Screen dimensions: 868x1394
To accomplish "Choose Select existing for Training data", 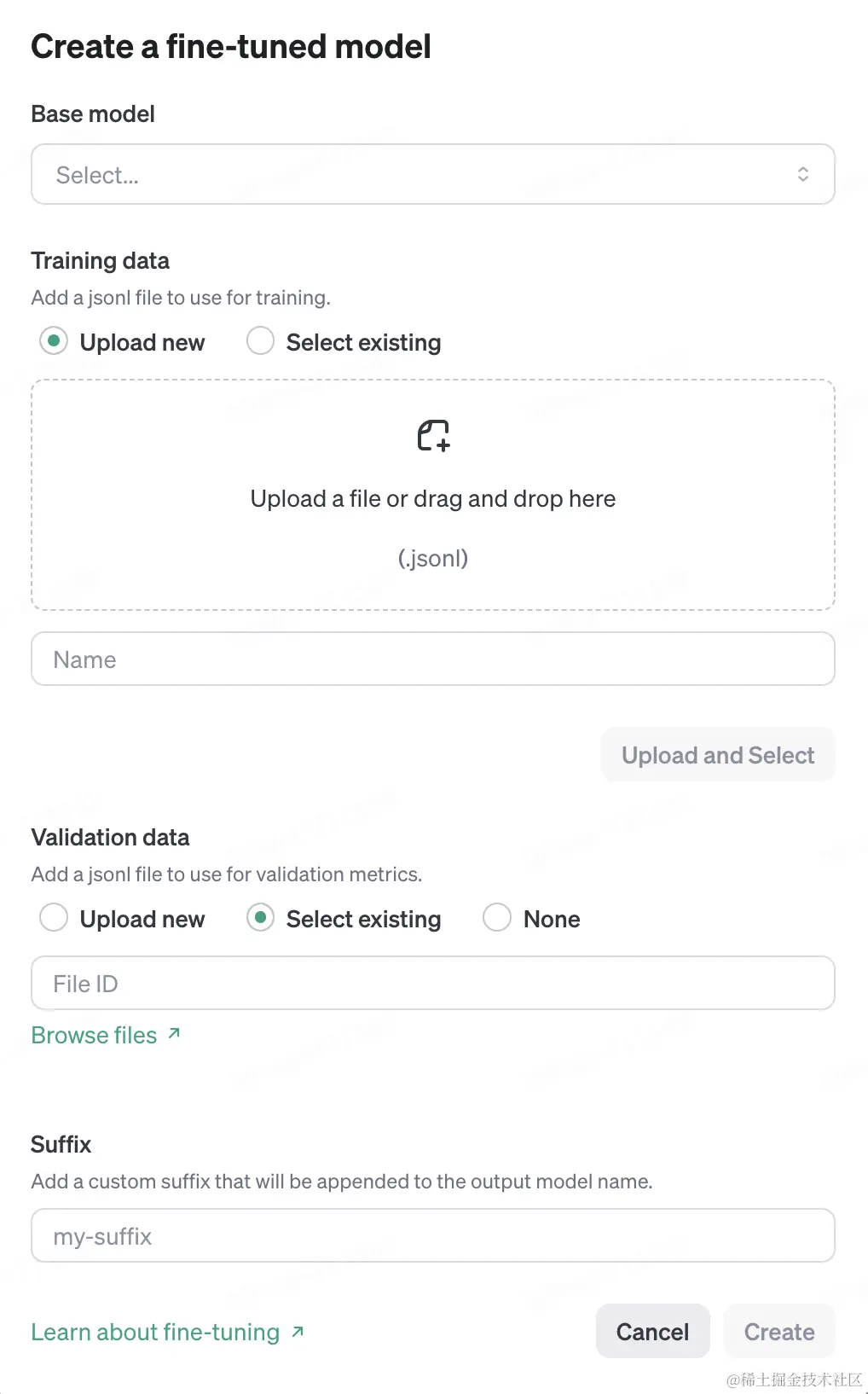I will [260, 341].
